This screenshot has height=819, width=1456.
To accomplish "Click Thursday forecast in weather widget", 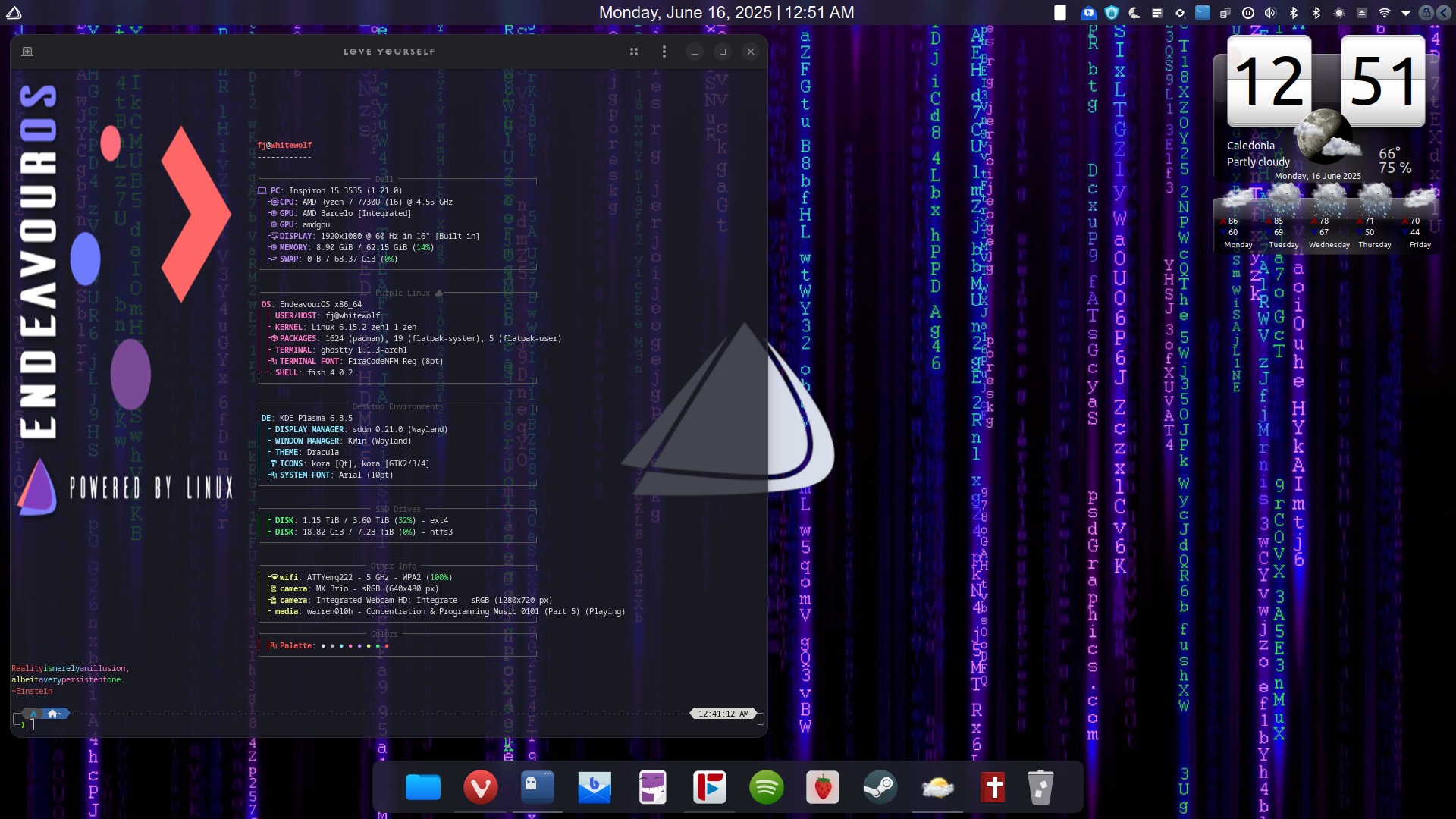I will pyautogui.click(x=1374, y=218).
